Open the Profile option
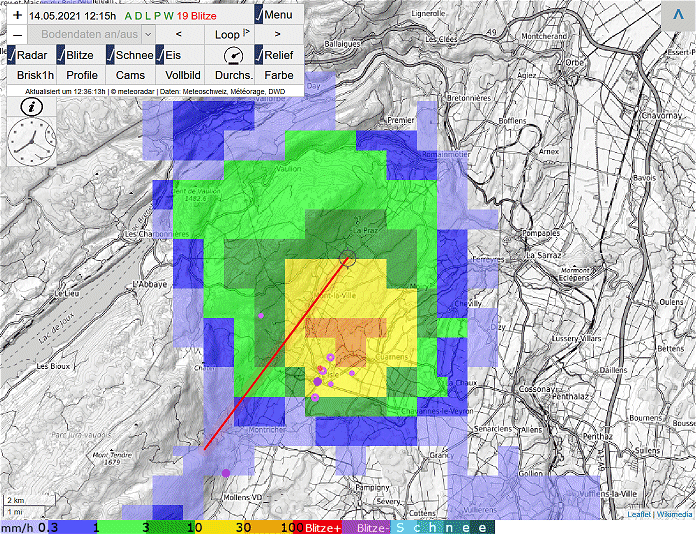 pyautogui.click(x=81, y=75)
